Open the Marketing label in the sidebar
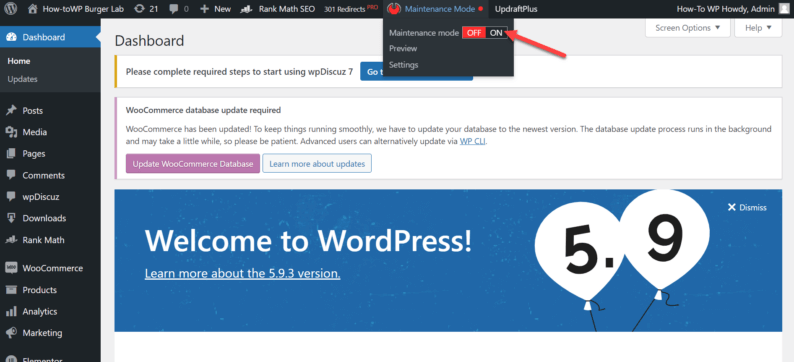The image size is (794, 362). 43,333
